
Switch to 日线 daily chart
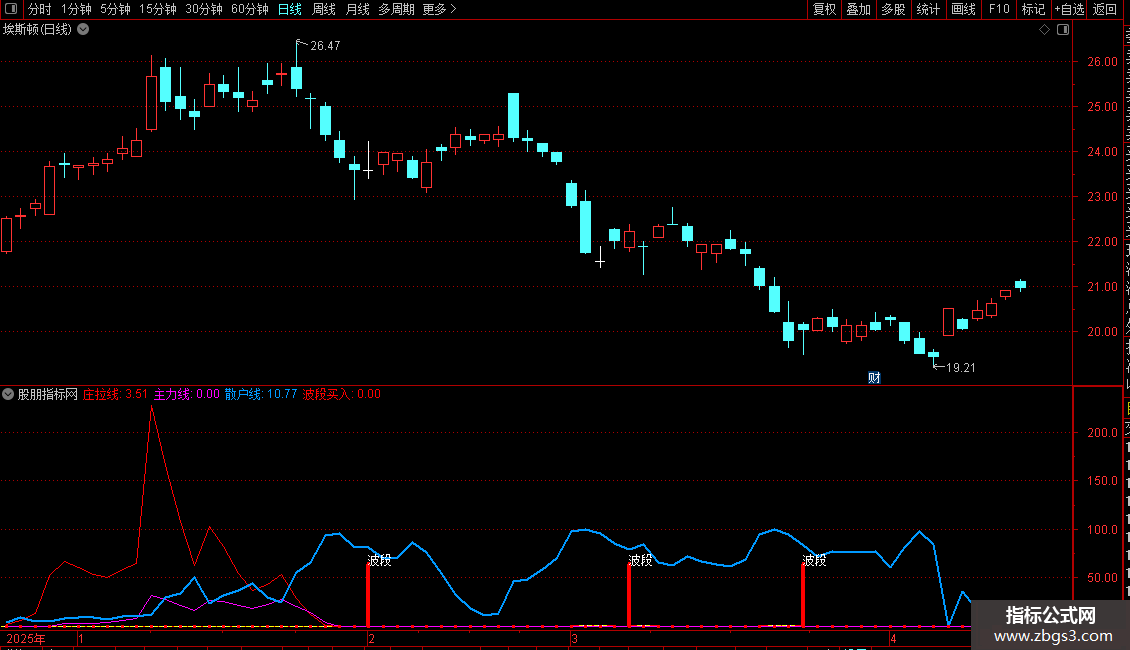point(290,9)
